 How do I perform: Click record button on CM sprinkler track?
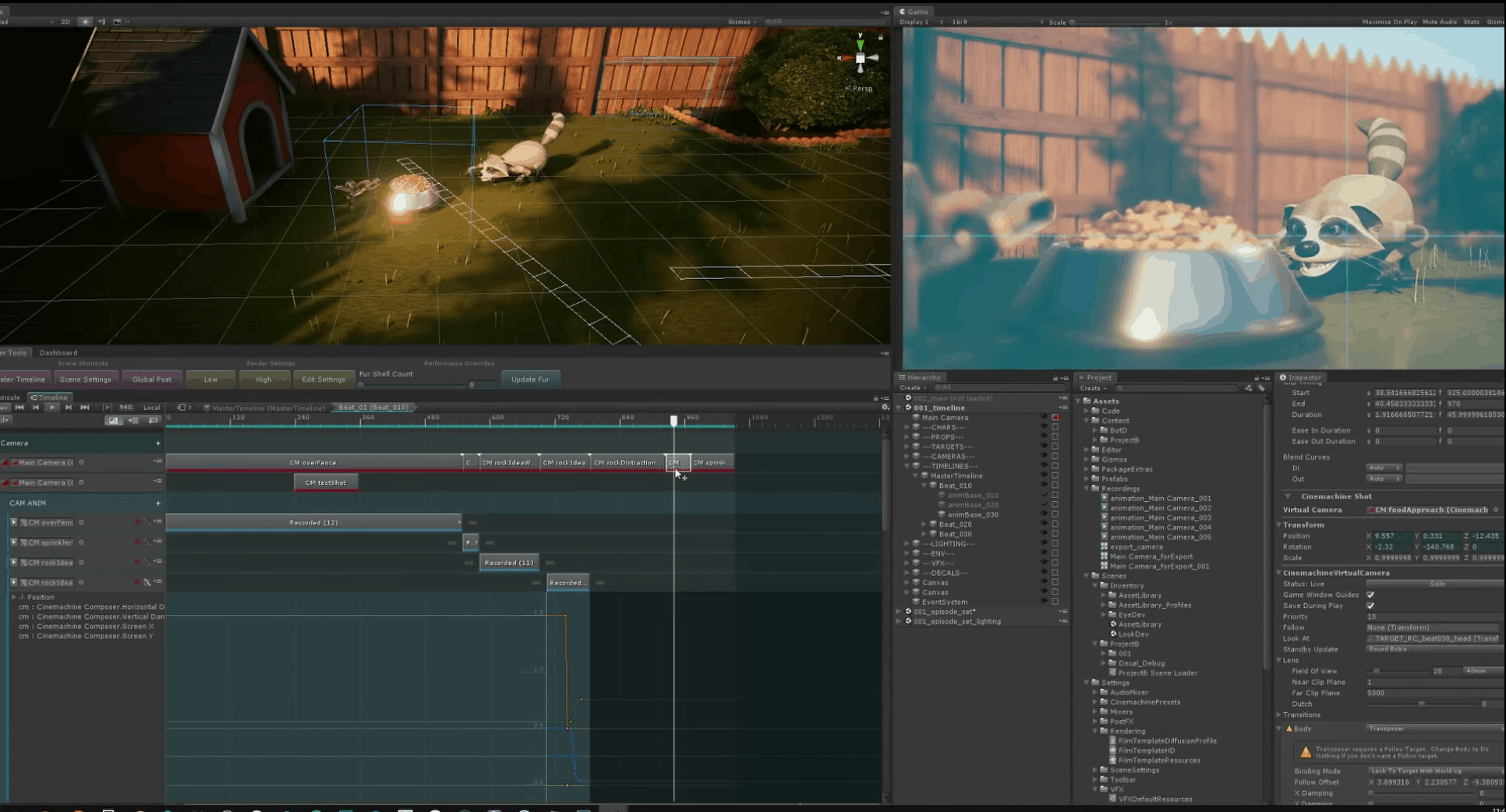(137, 542)
